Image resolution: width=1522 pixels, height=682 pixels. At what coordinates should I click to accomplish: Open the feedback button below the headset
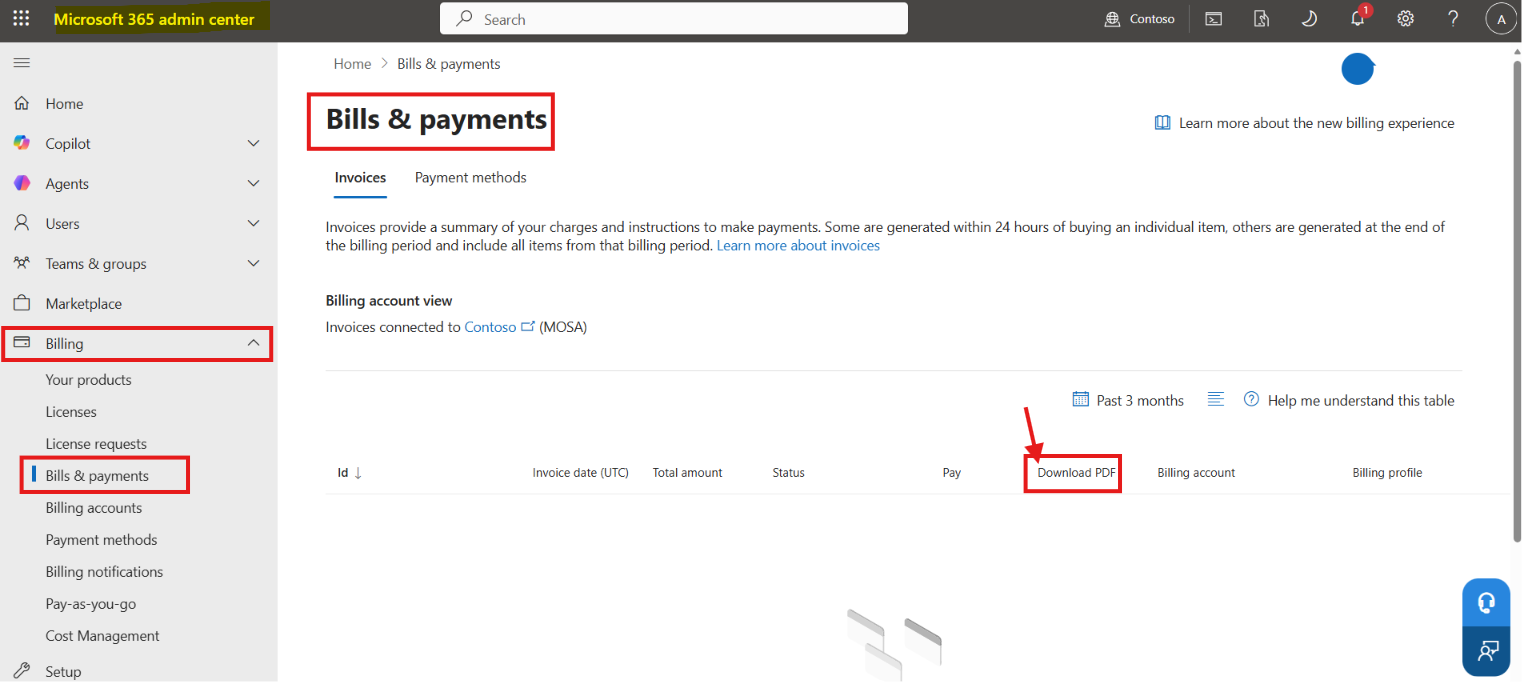pyautogui.click(x=1486, y=650)
